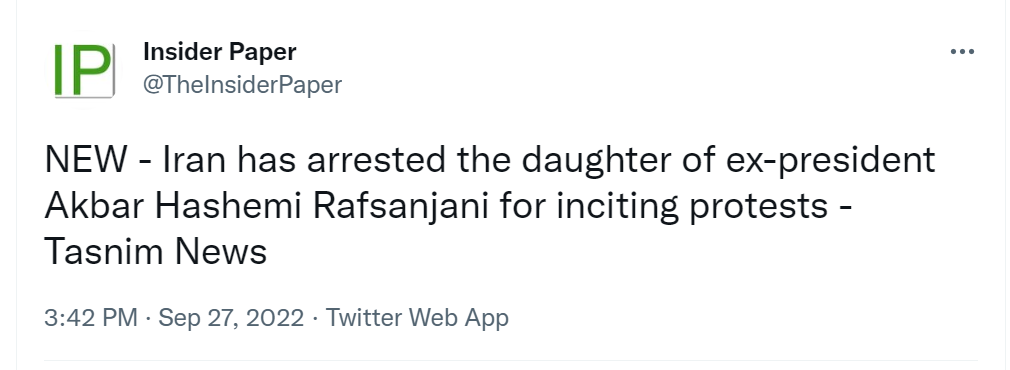Click the dot separator before Twitter Web App
The width and height of the screenshot is (1010, 370).
click(314, 318)
